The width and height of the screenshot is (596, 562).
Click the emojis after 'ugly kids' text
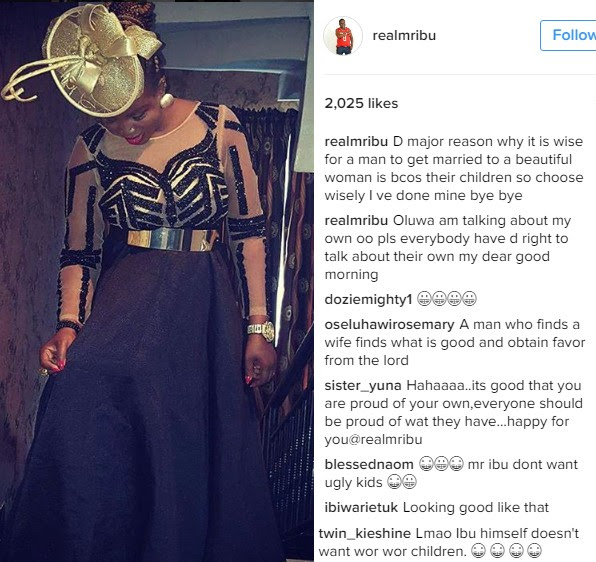coord(402,482)
